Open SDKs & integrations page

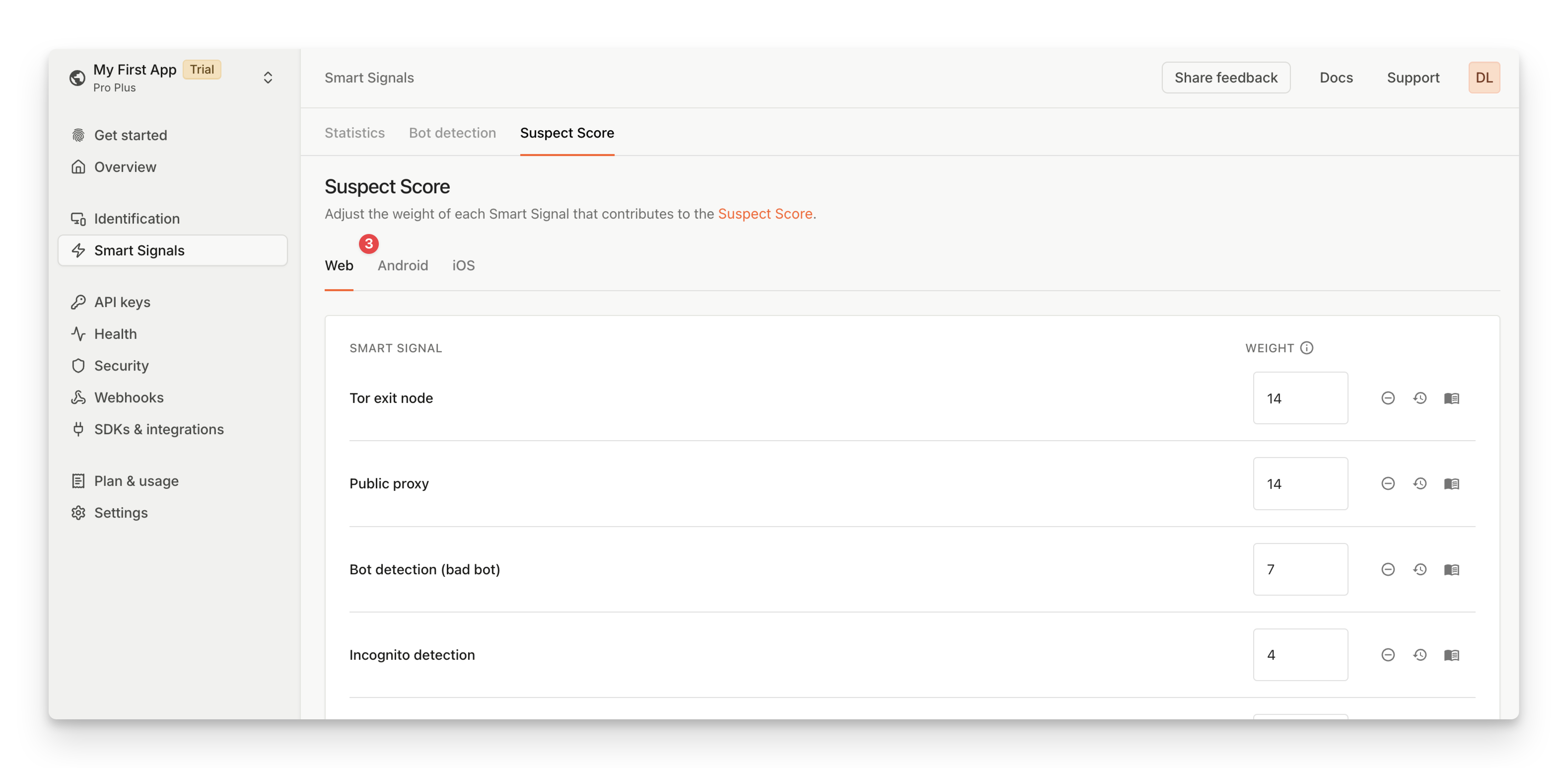tap(158, 429)
